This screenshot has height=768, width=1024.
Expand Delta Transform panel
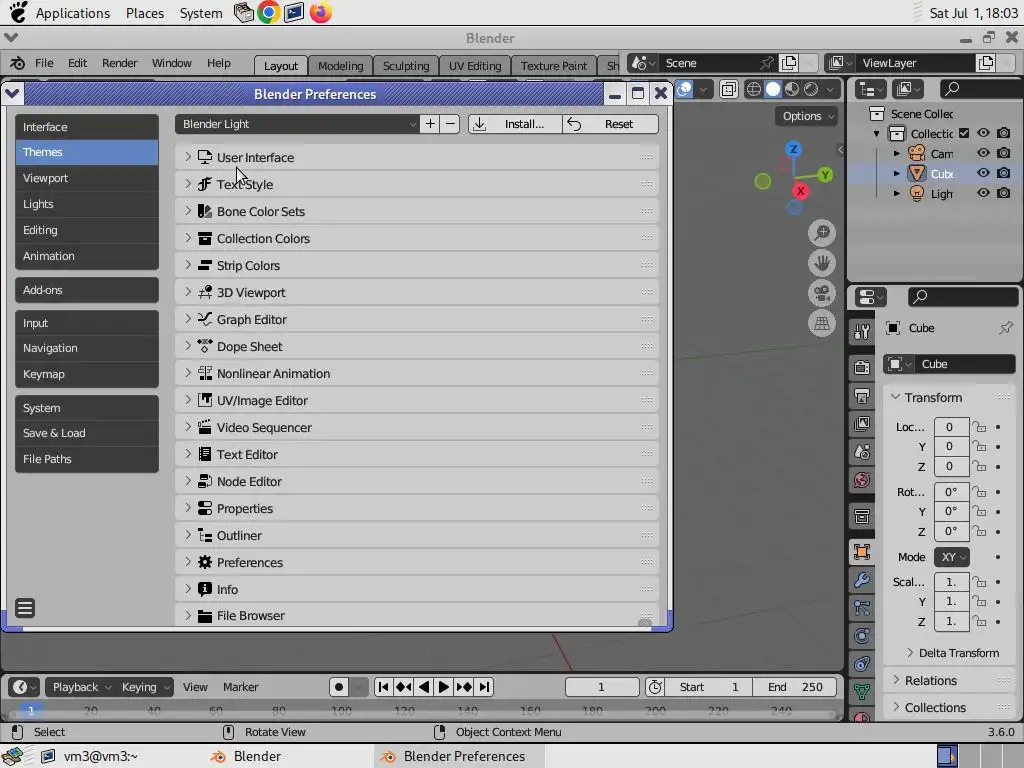[x=953, y=653]
